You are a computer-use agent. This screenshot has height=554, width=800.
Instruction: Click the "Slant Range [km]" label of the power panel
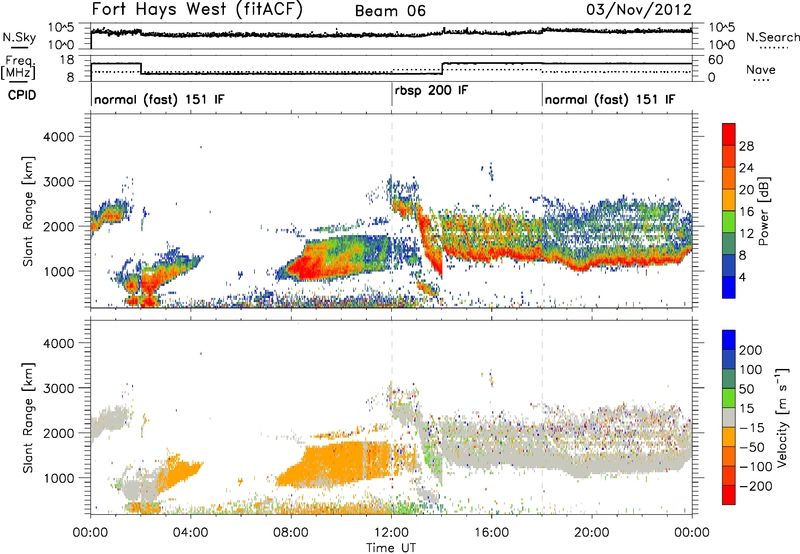[29, 211]
